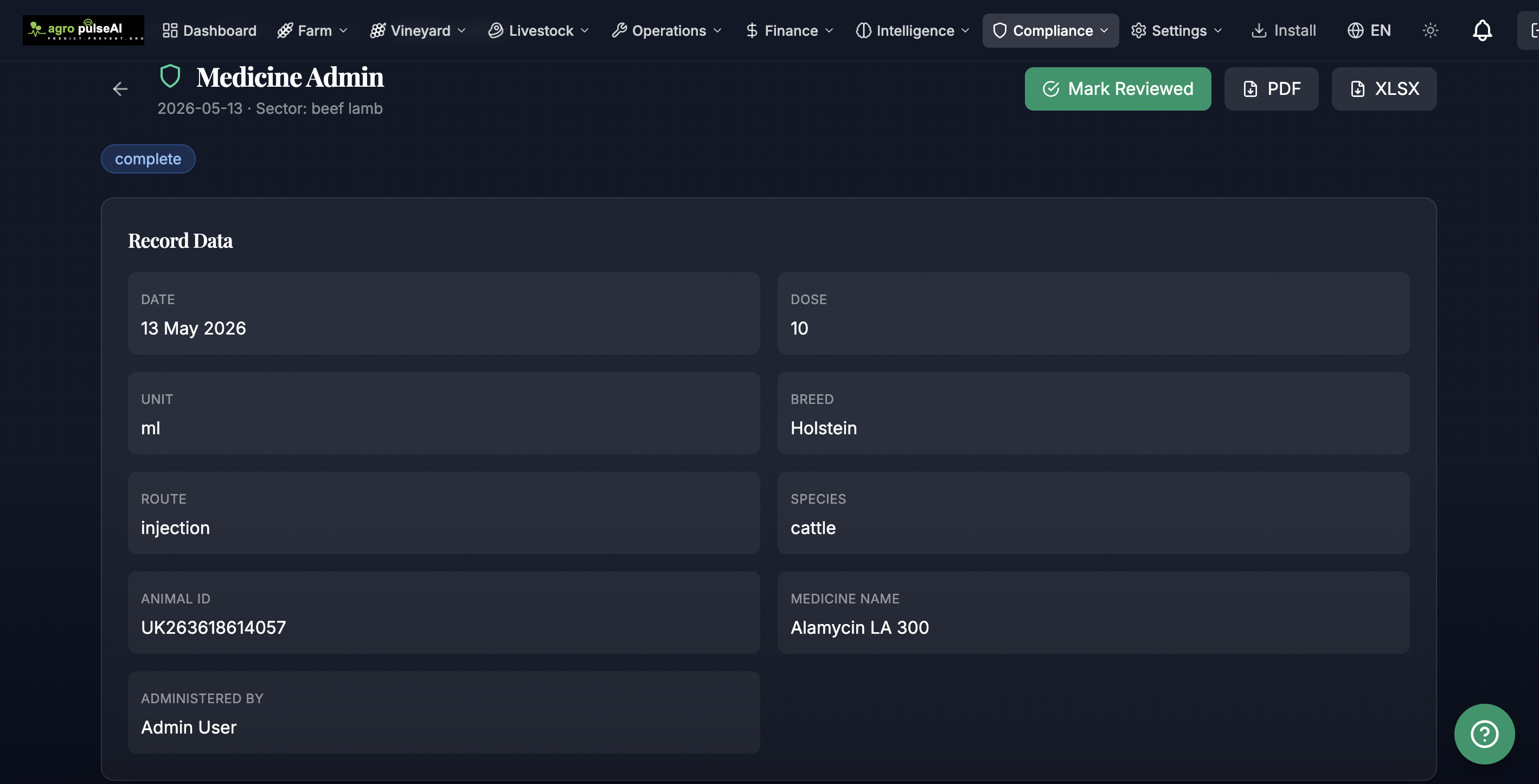Select the Animal ID field UK263618614057

444,613
